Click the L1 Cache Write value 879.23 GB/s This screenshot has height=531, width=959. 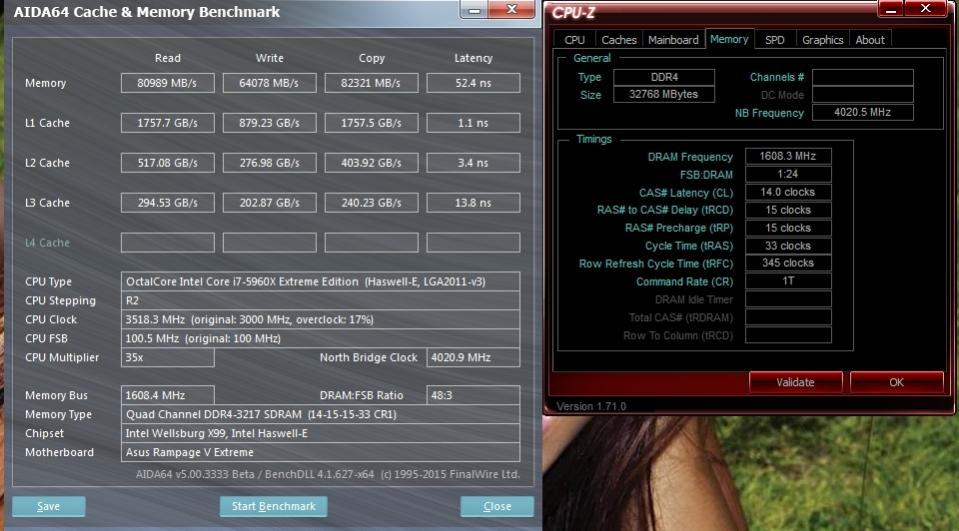[270, 123]
